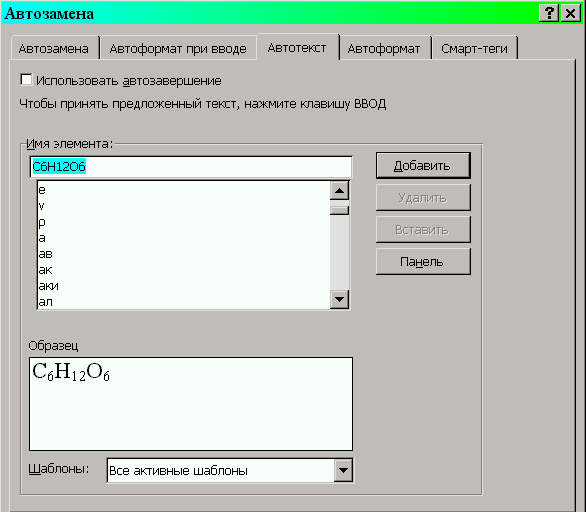586x512 pixels.
Task: Select the 'ав' list entry
Action: point(183,254)
